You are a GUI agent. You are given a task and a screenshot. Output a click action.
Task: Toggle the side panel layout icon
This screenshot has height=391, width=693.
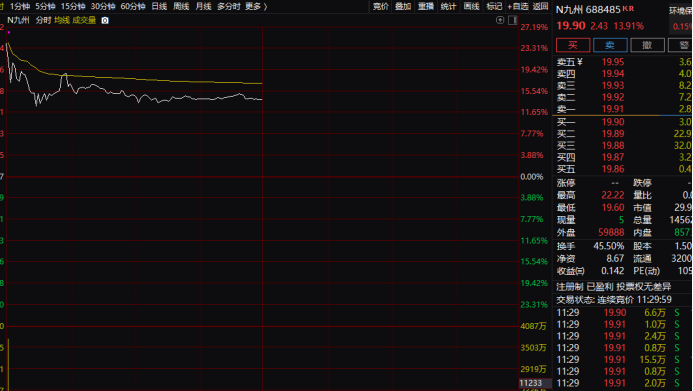(513, 20)
